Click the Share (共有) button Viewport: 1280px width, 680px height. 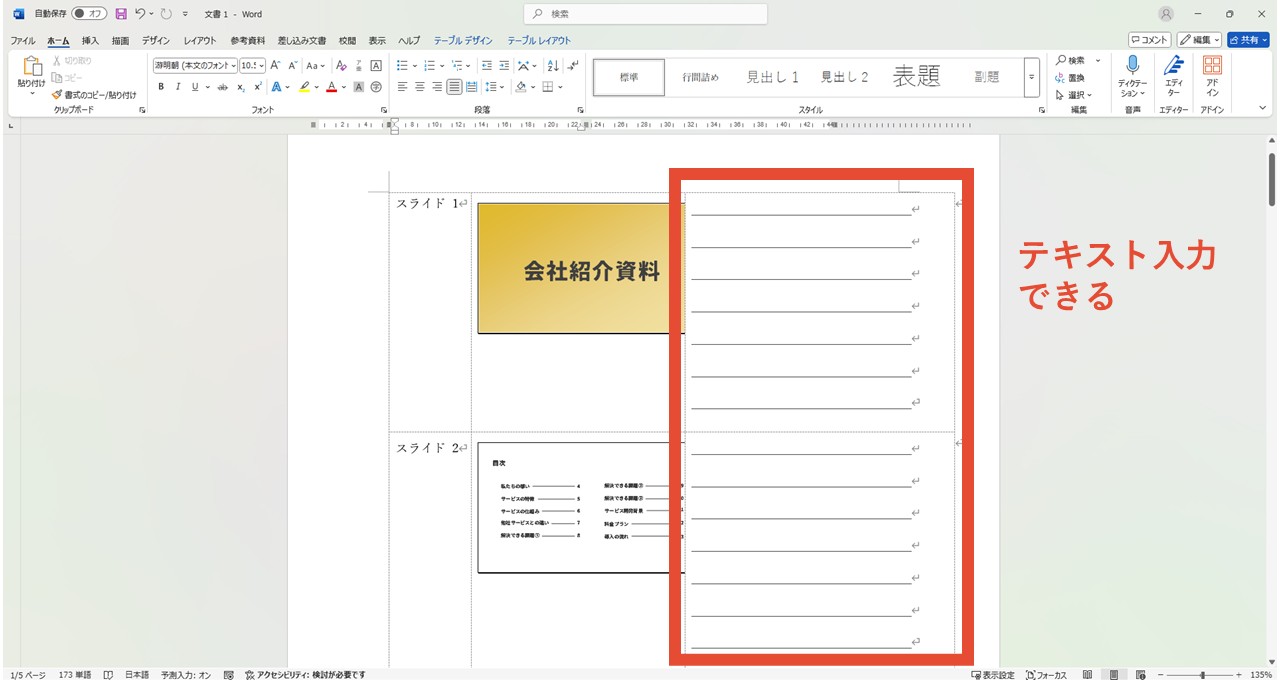coord(1249,40)
